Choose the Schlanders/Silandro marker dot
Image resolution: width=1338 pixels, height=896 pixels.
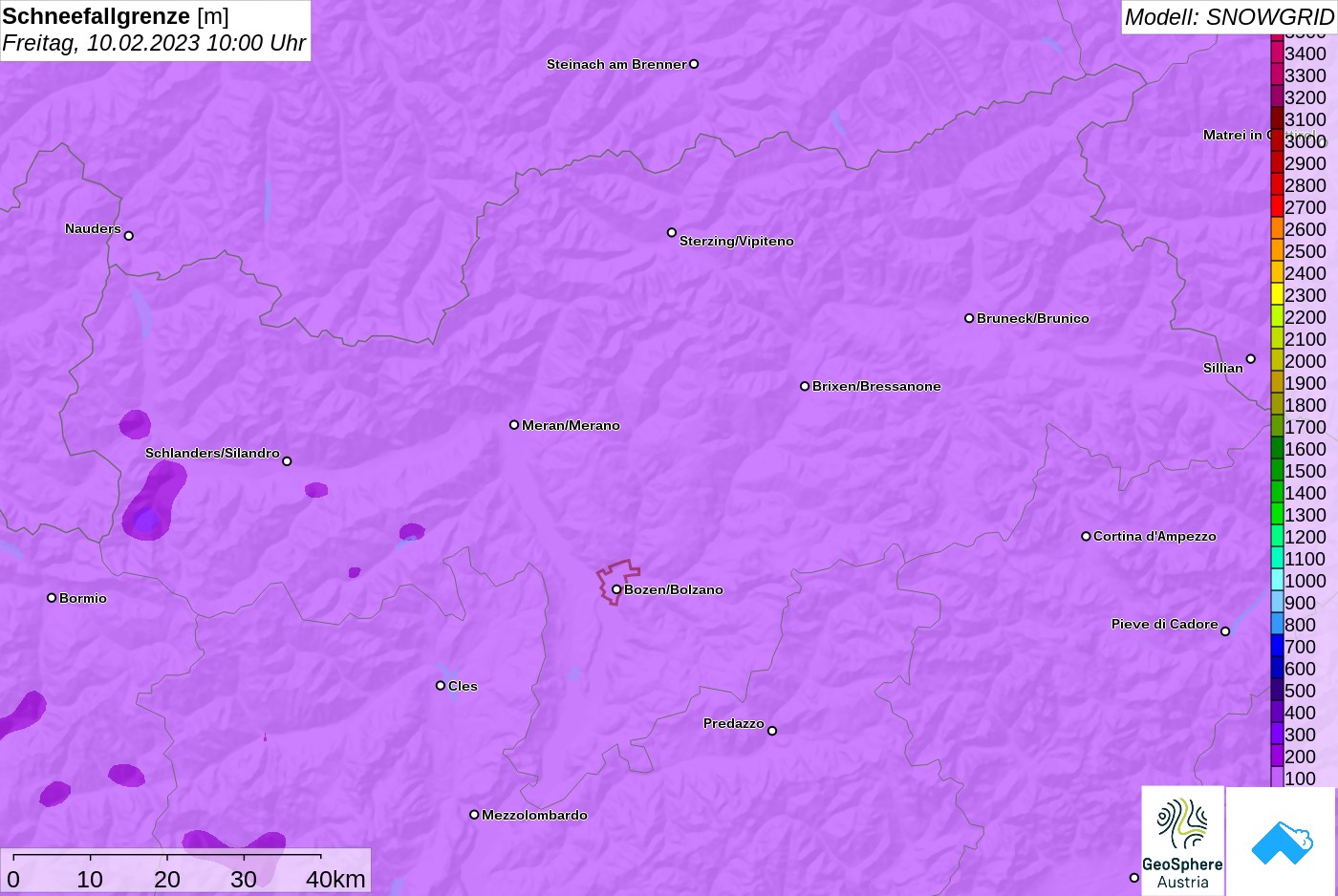click(287, 461)
